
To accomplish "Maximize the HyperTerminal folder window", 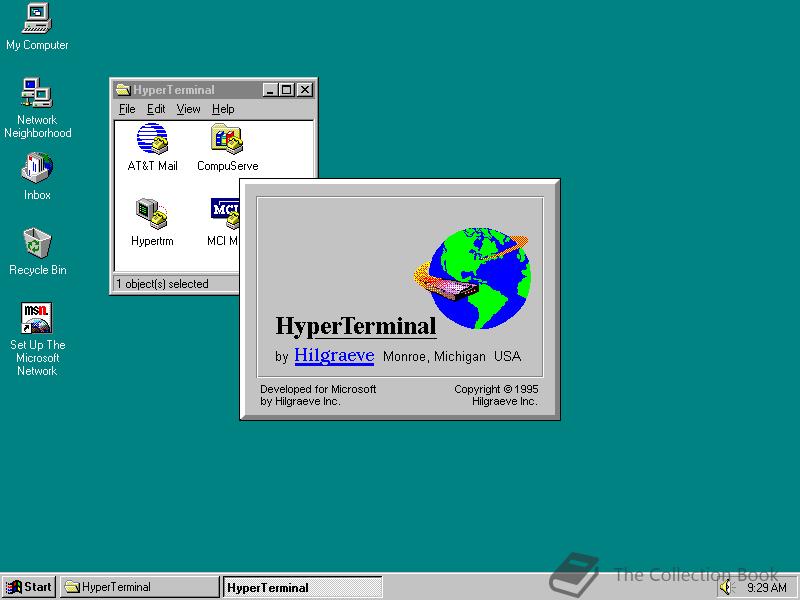I will [x=287, y=90].
